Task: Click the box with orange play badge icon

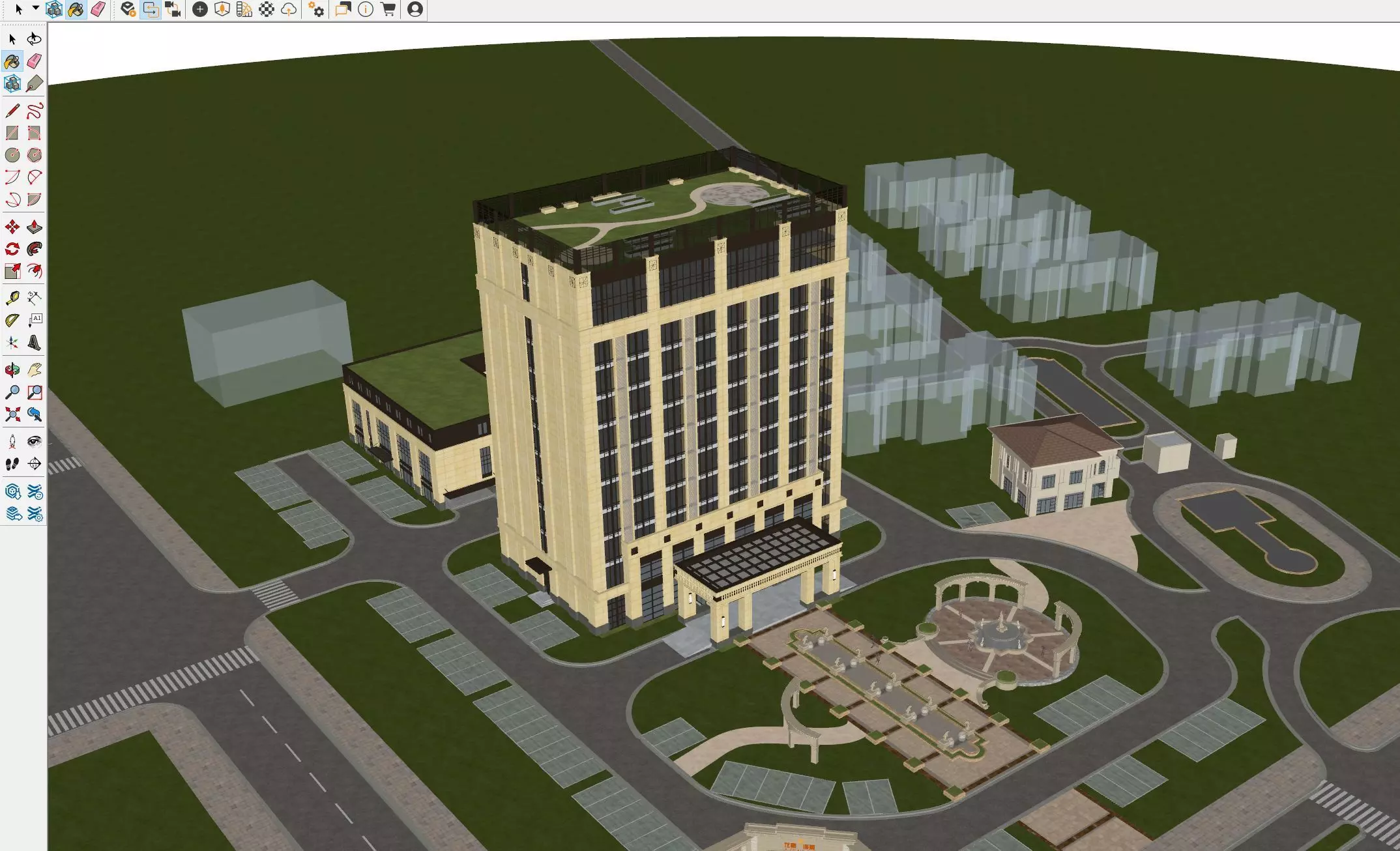Action: click(128, 9)
